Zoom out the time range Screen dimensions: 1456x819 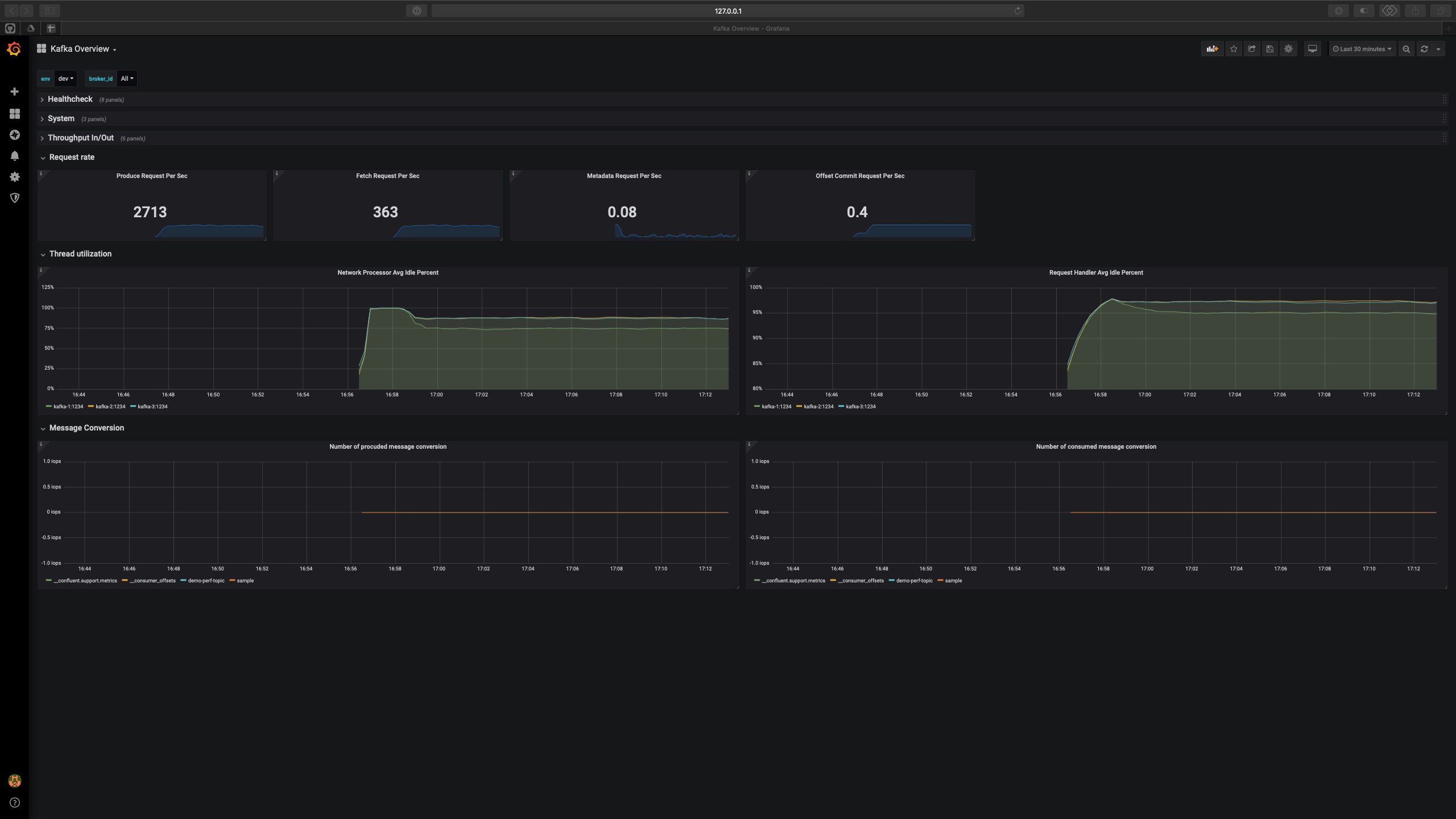coord(1406,49)
